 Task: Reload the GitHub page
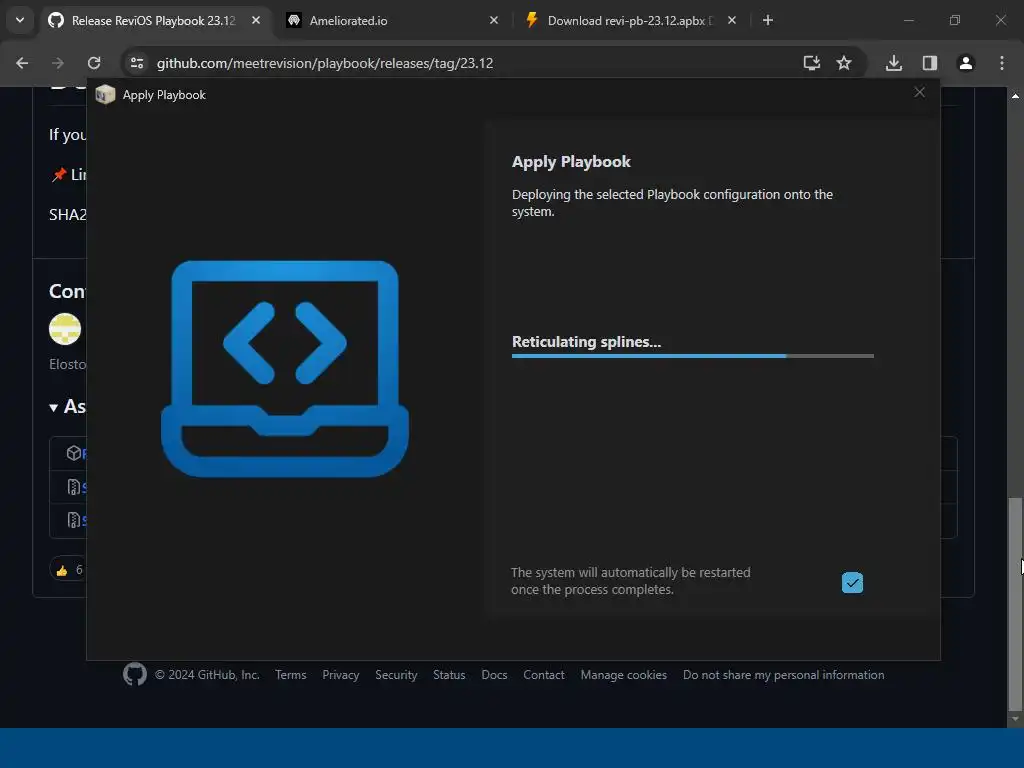(x=94, y=63)
